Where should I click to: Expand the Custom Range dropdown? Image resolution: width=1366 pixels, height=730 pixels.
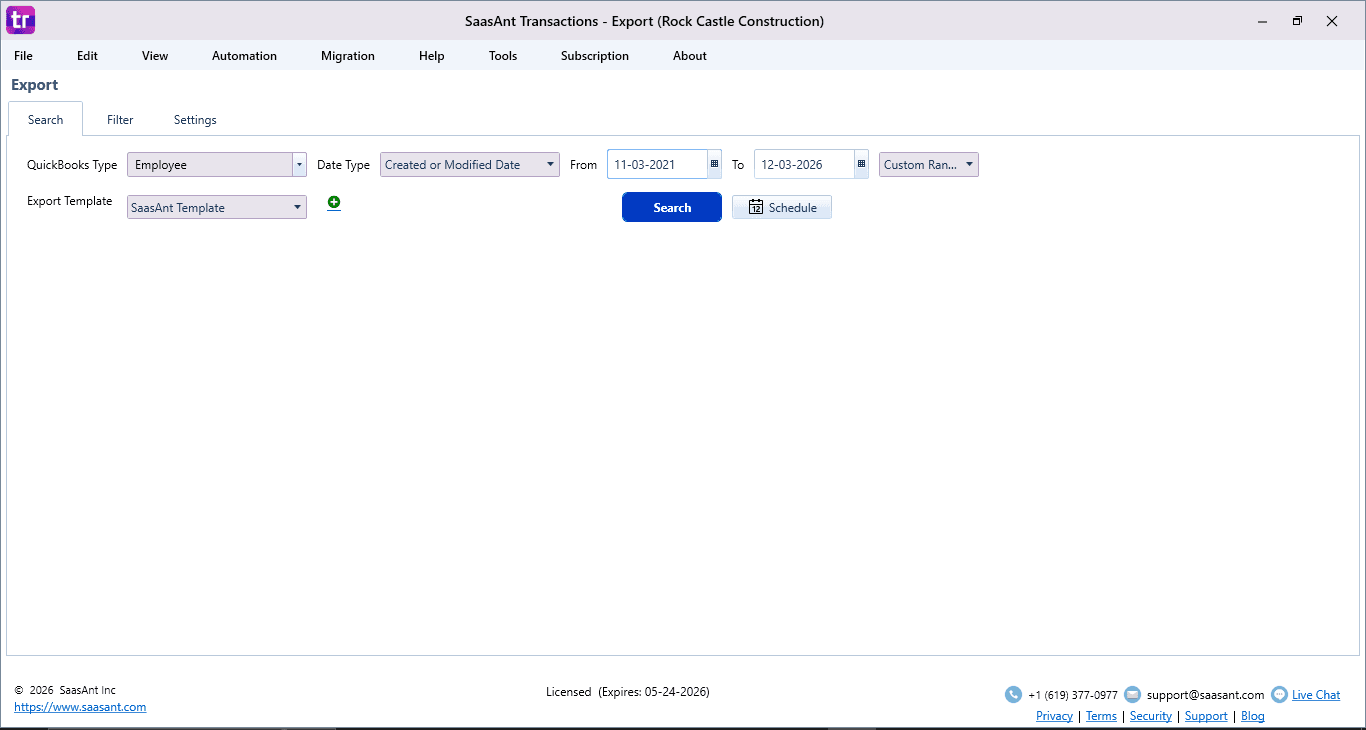pyautogui.click(x=928, y=165)
